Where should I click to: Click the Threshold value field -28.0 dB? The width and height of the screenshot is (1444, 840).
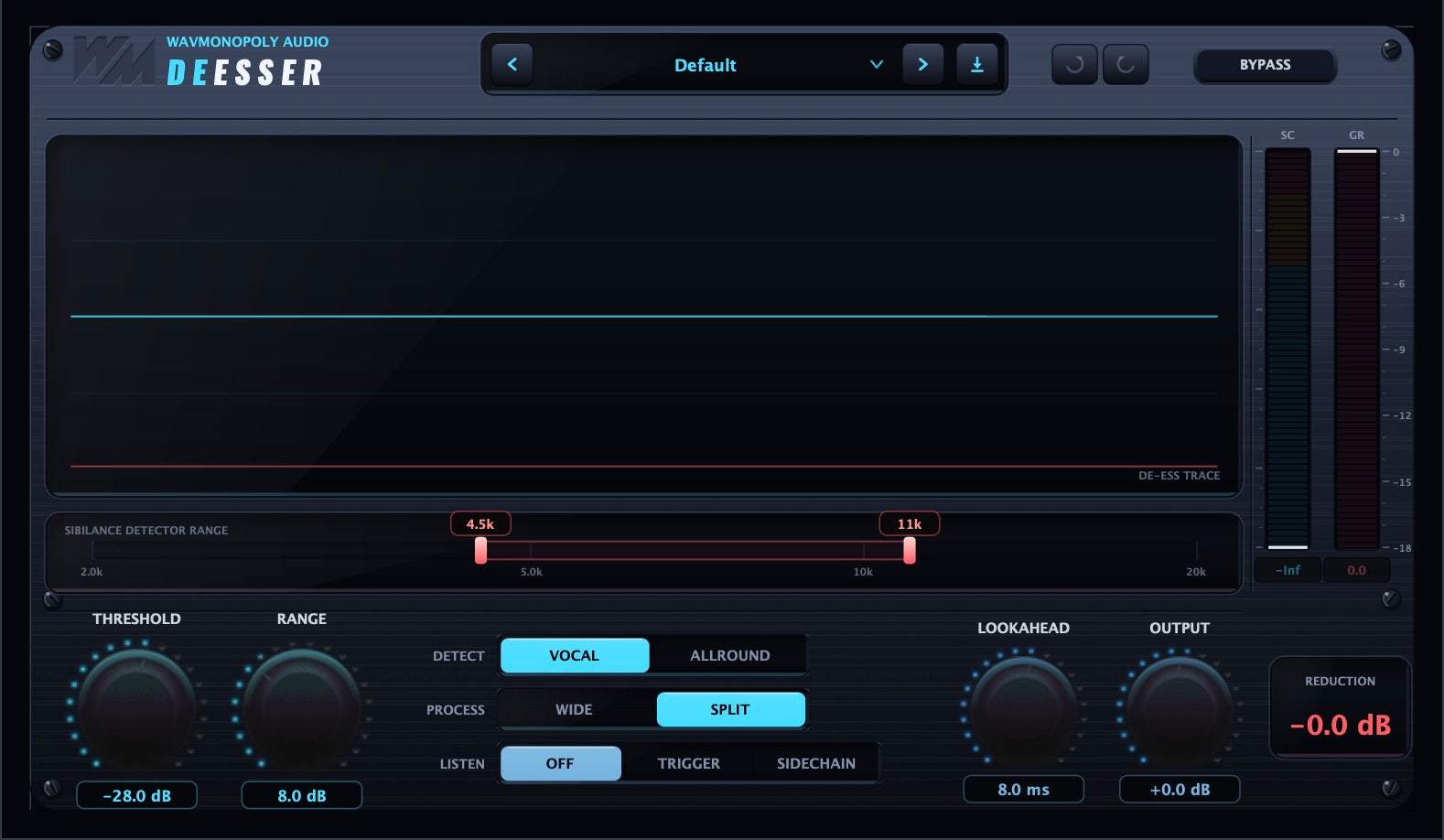click(136, 795)
